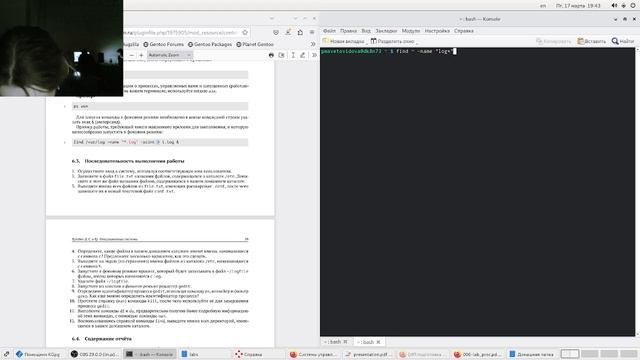Switch to the last virtual desktop pager
The width and height of the screenshot is (640, 360).
(629, 354)
